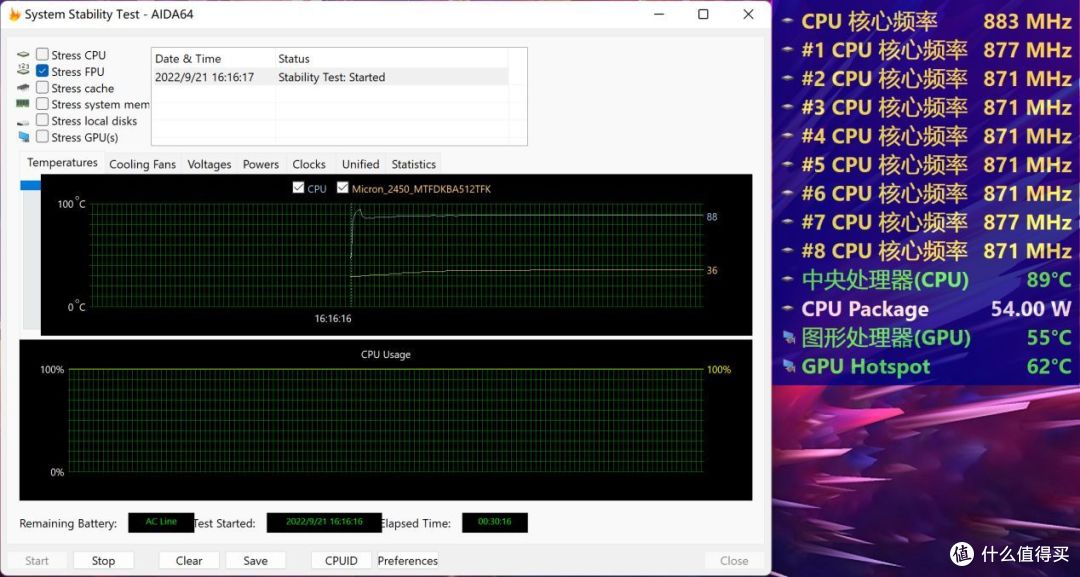This screenshot has width=1080, height=577.
Task: Click the 123 icon beside Stress FPU
Action: [23, 70]
